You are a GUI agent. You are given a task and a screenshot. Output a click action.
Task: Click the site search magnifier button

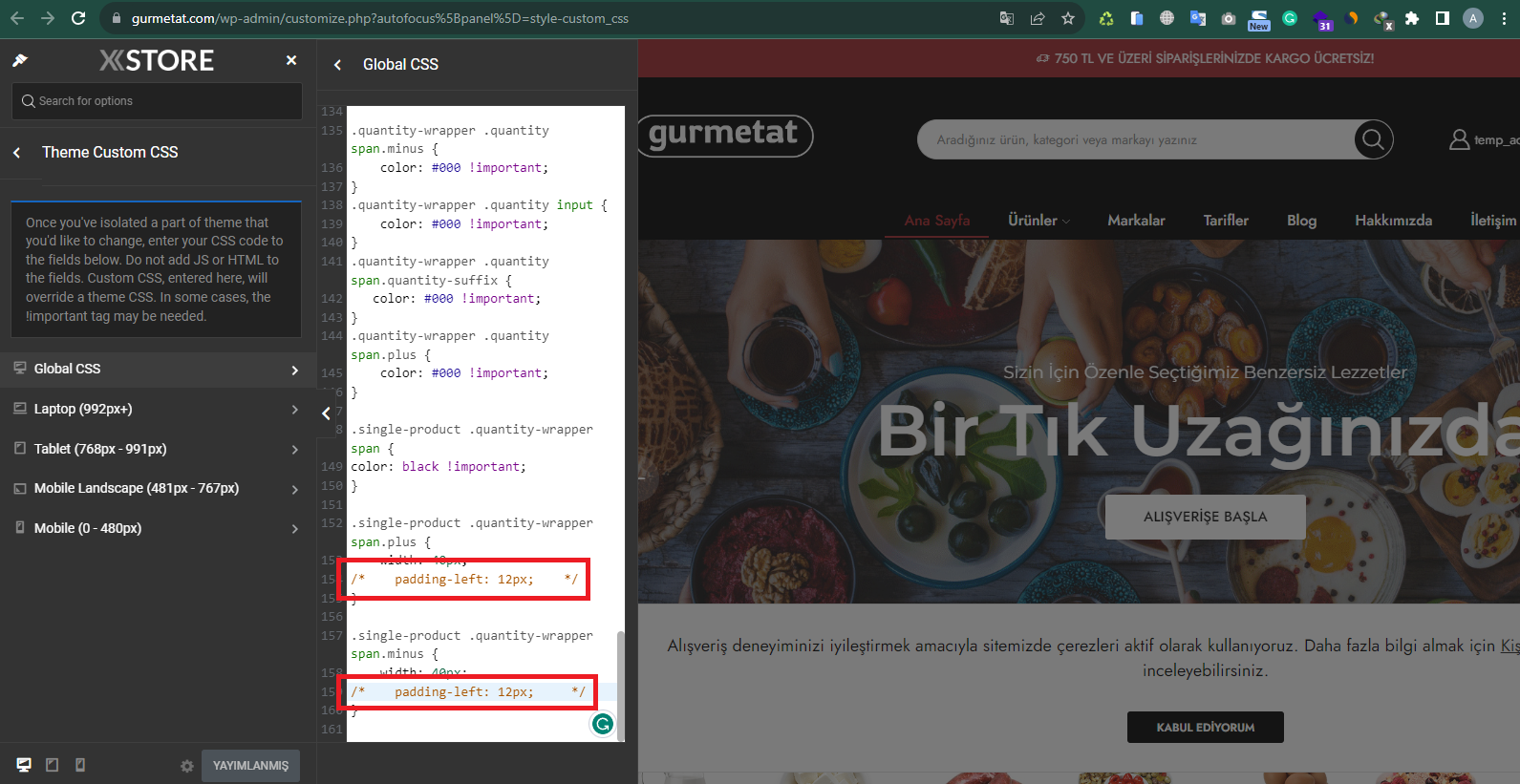[x=1373, y=139]
